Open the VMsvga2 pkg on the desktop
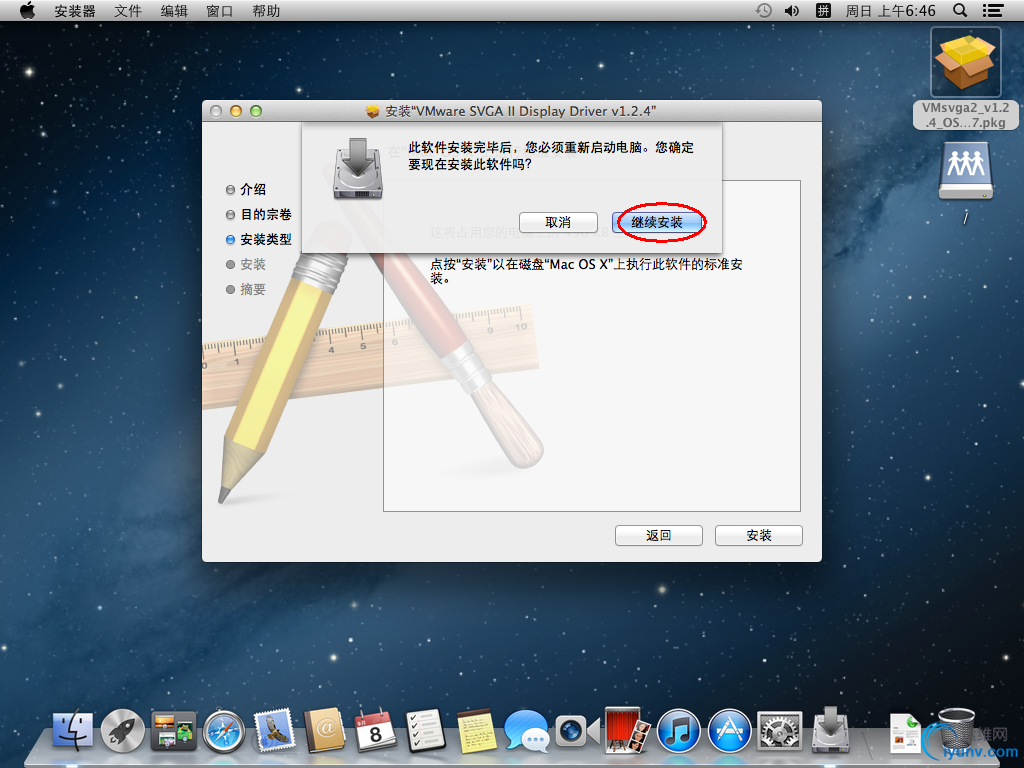This screenshot has height=768, width=1024. click(964, 62)
